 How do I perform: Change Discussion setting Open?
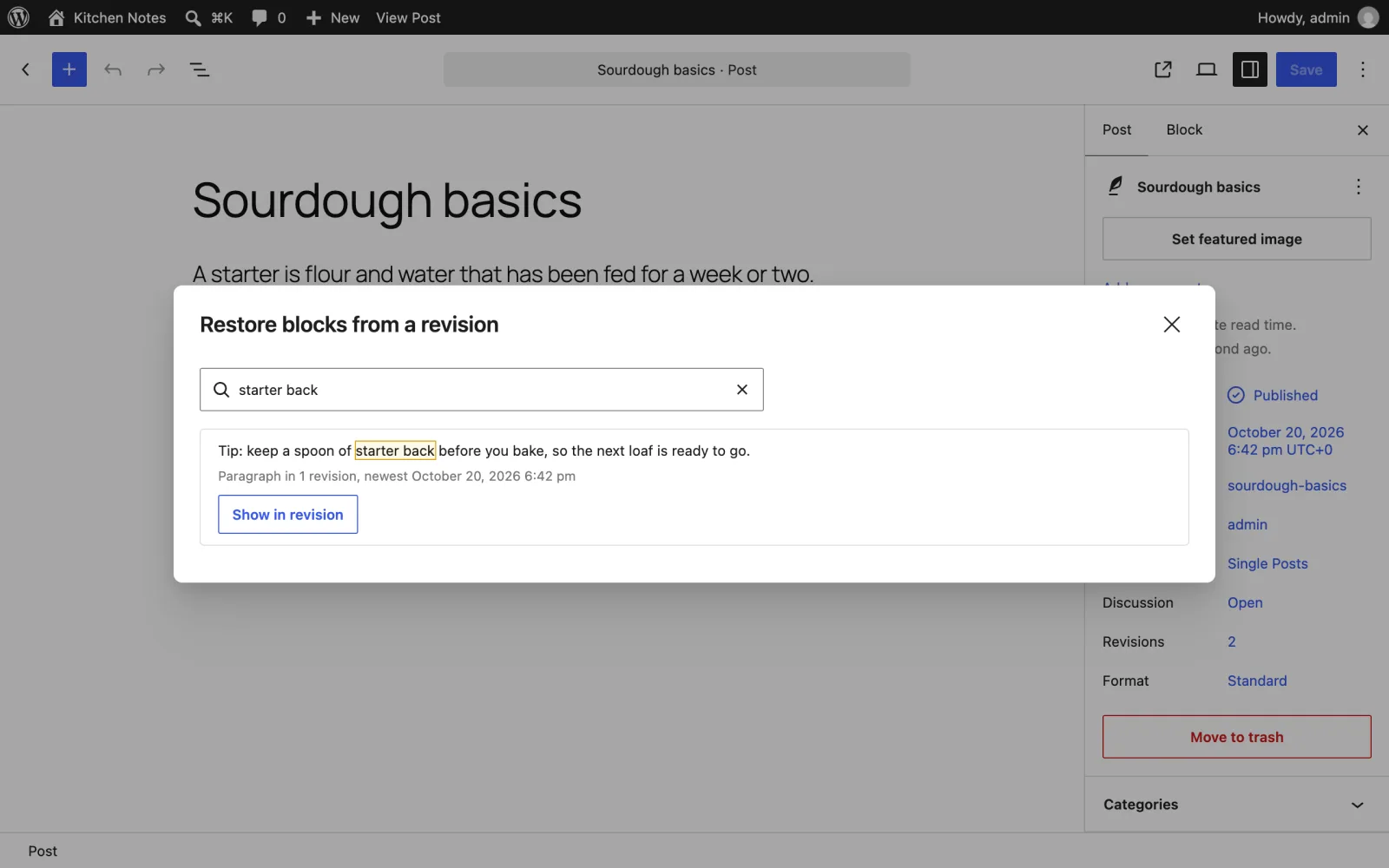(x=1245, y=603)
